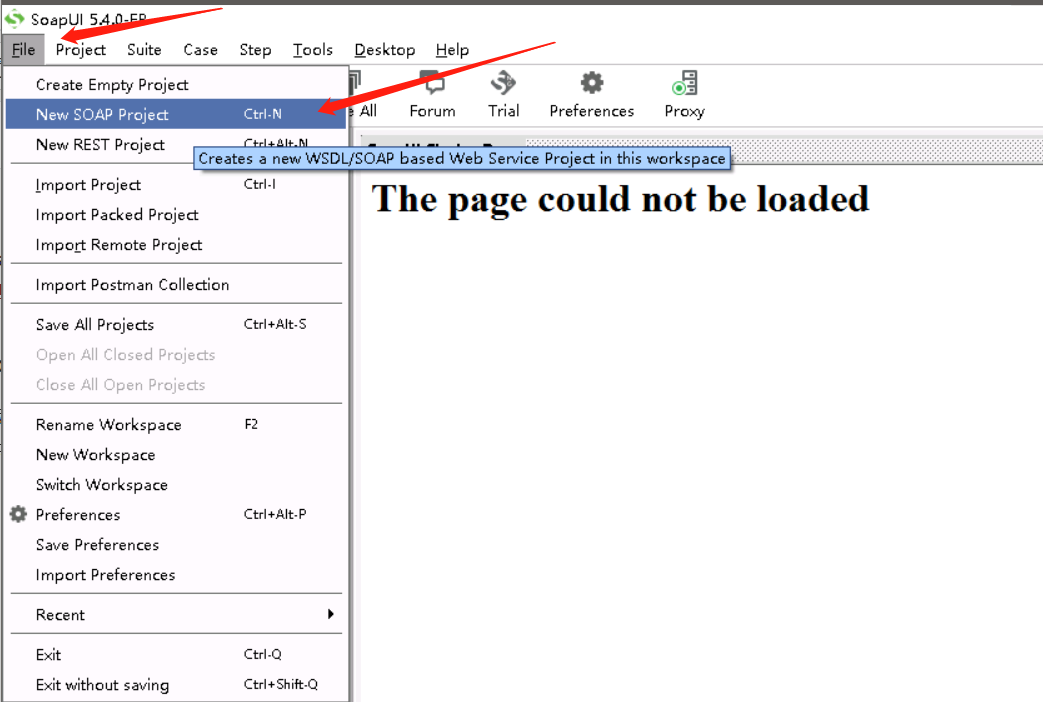
Task: Open the Forum toolbar icon
Action: [432, 95]
